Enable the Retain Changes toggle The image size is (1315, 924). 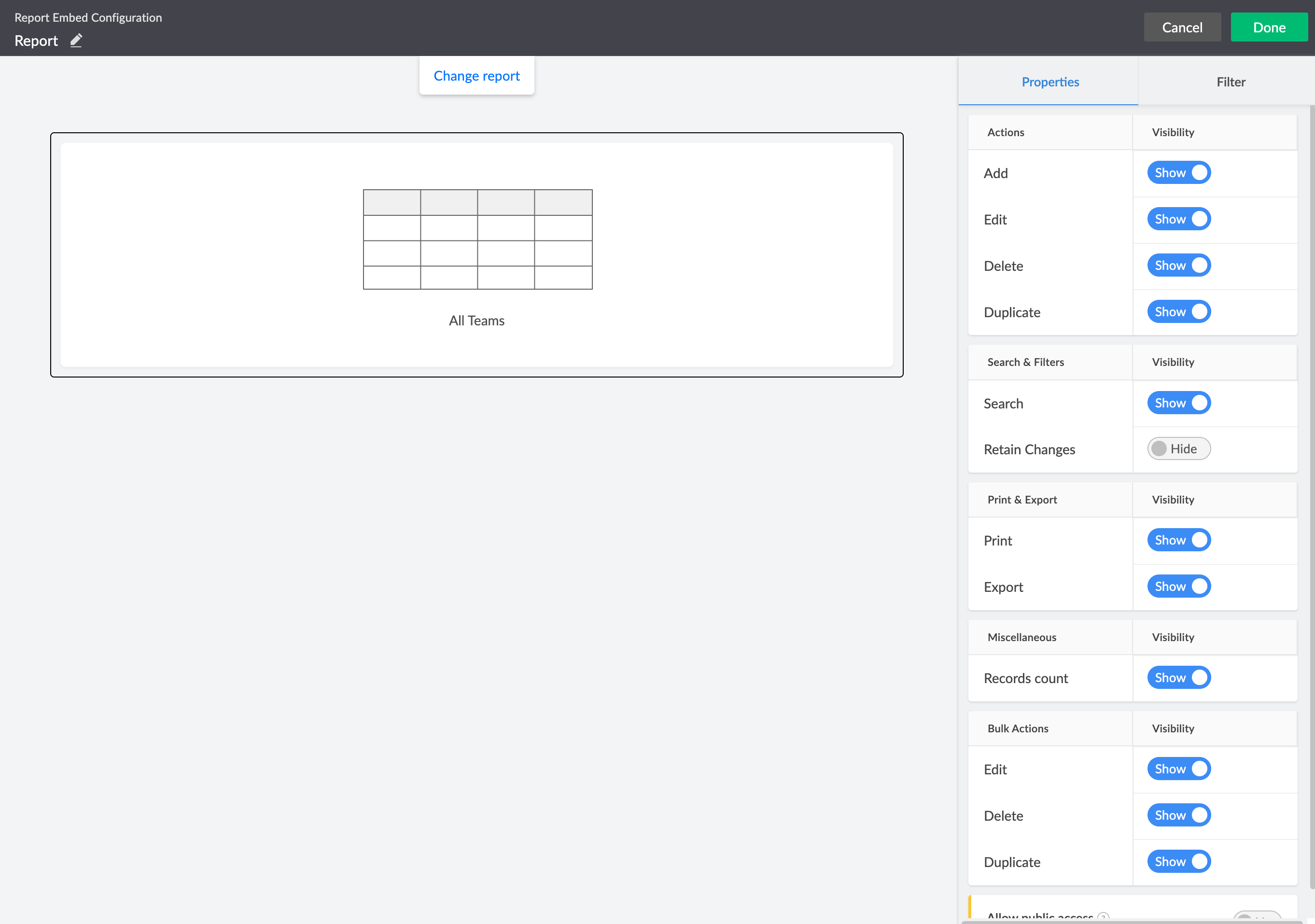click(x=1178, y=449)
